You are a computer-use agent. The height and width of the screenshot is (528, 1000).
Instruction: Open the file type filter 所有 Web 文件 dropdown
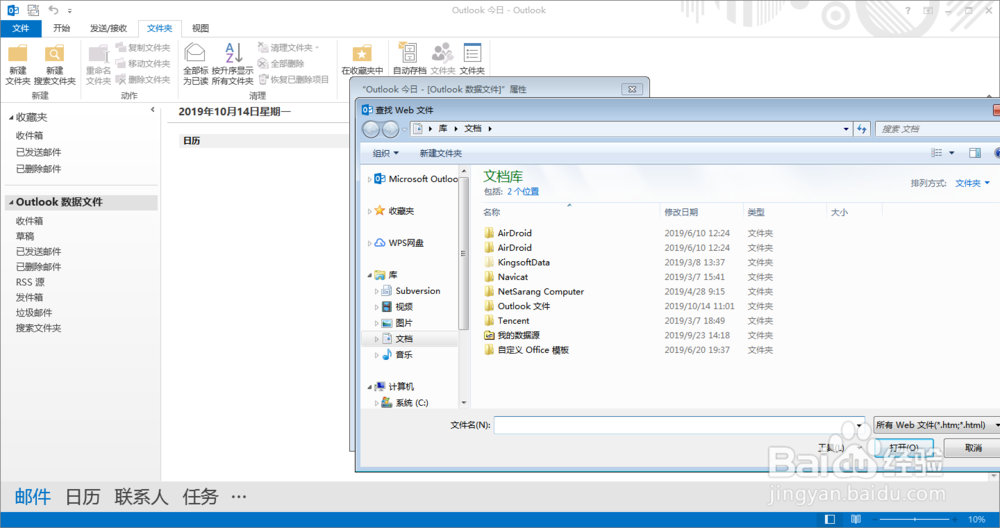(936, 425)
